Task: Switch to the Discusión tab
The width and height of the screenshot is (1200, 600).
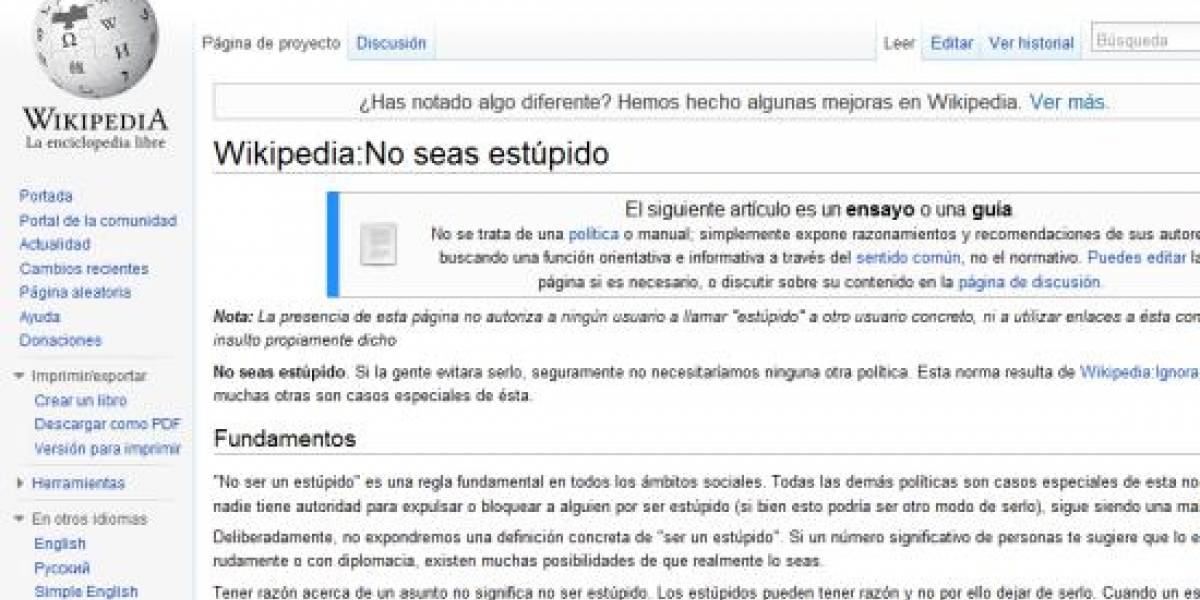Action: pos(391,43)
